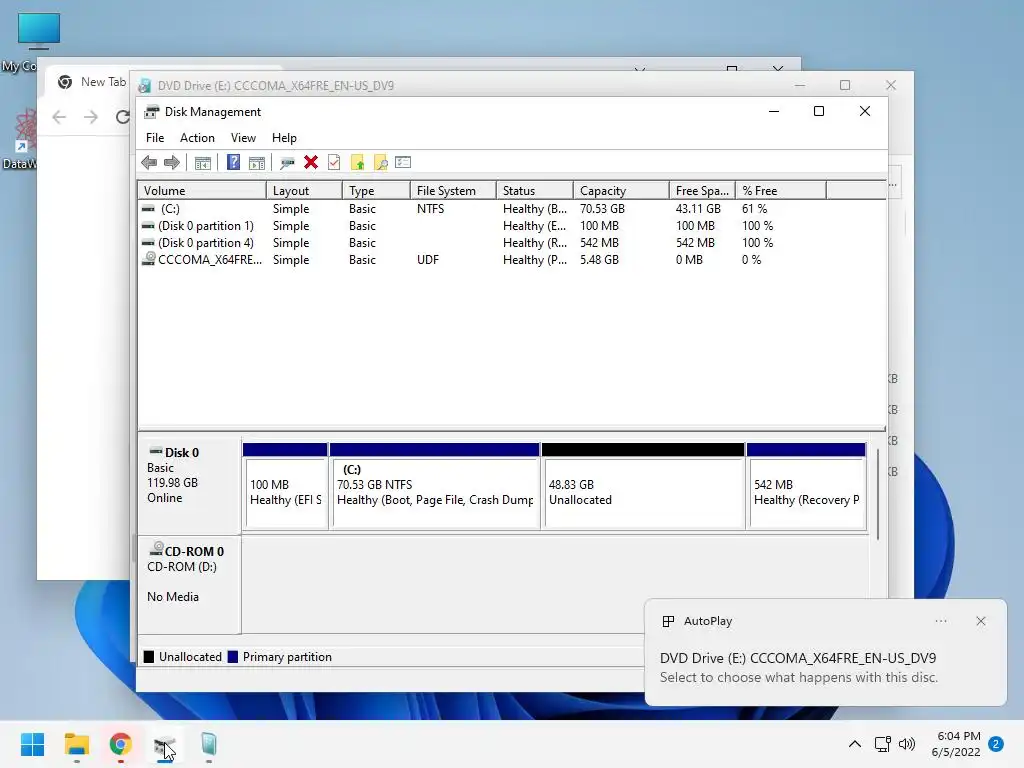Image resolution: width=1024 pixels, height=768 pixels.
Task: Click the CD-ROM 0 label panel
Action: click(x=189, y=584)
